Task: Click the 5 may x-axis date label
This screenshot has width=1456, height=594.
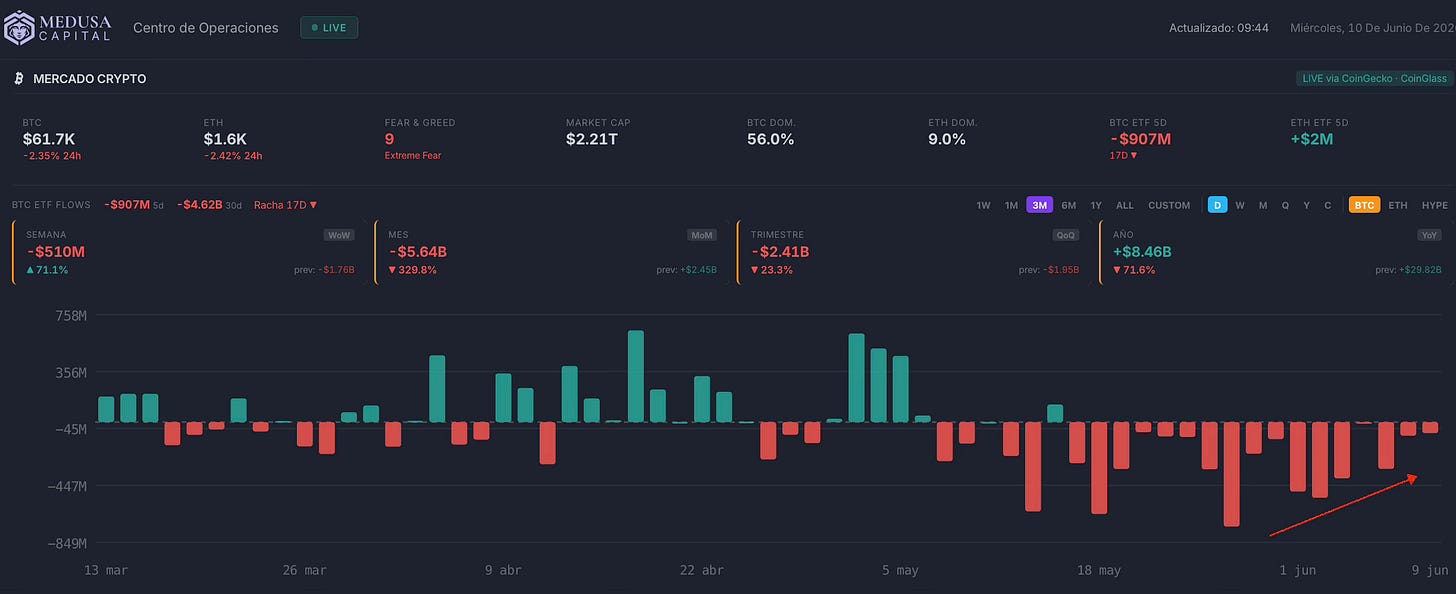Action: pyautogui.click(x=900, y=570)
